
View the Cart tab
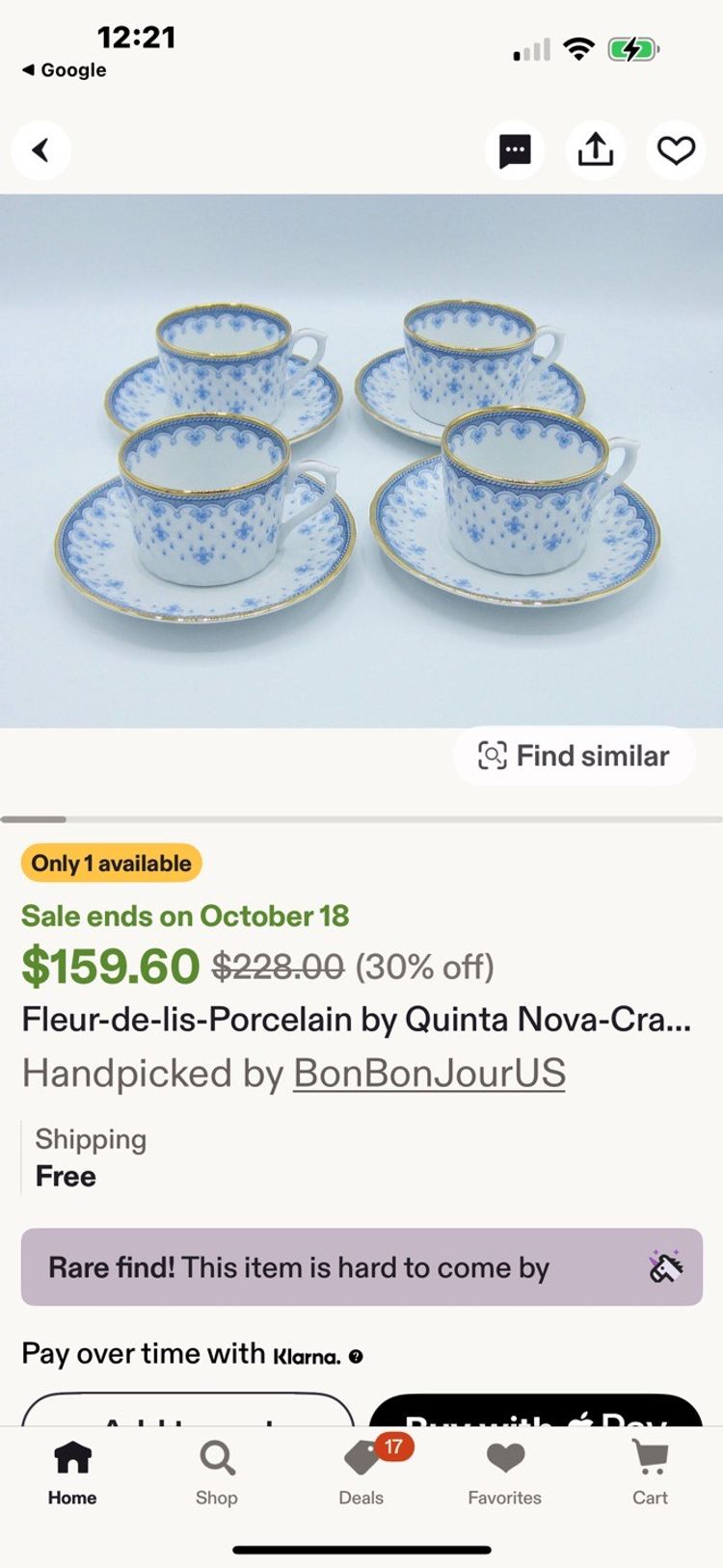pos(650,1472)
